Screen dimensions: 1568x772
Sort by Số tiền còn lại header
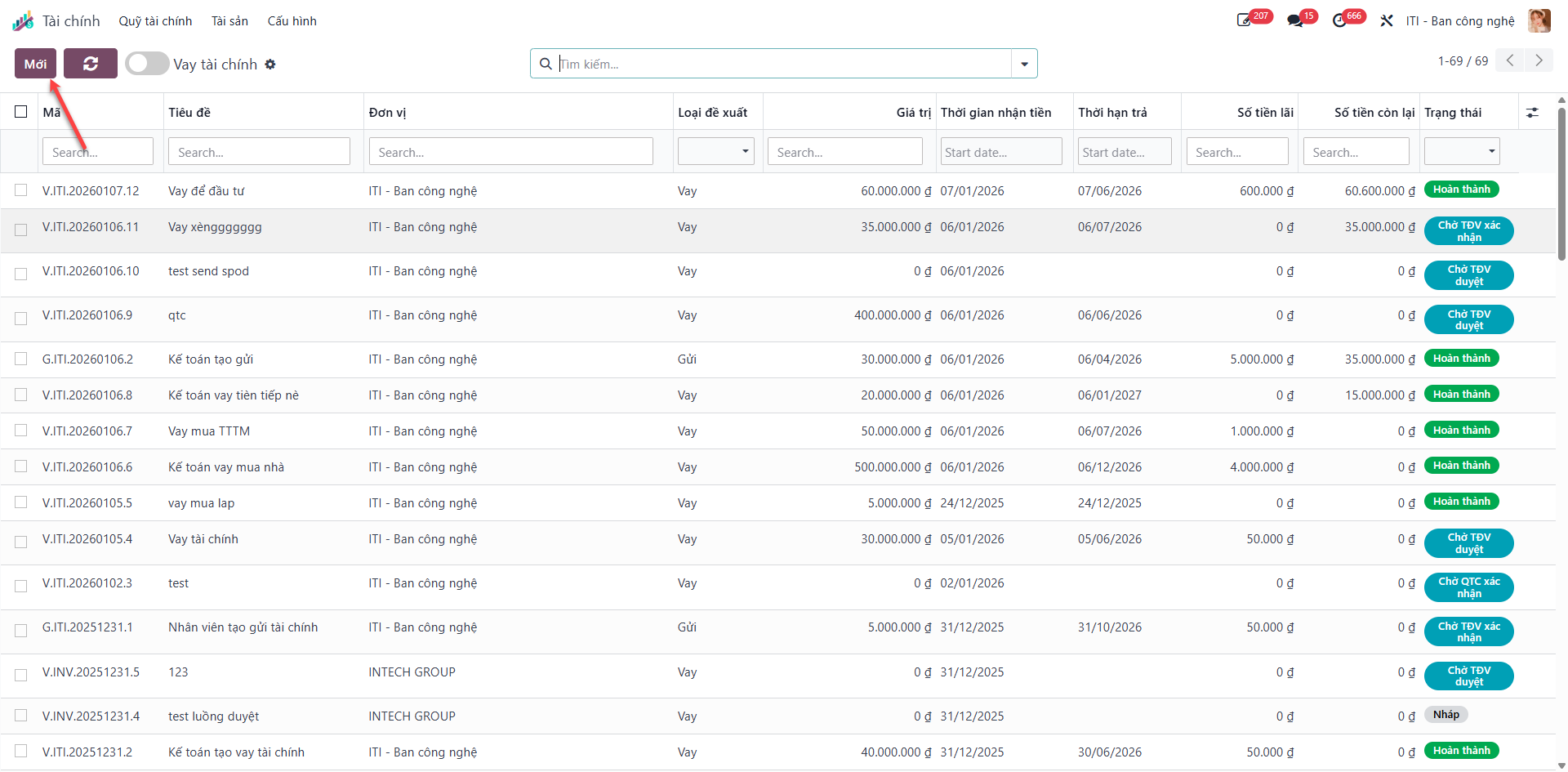click(1374, 113)
